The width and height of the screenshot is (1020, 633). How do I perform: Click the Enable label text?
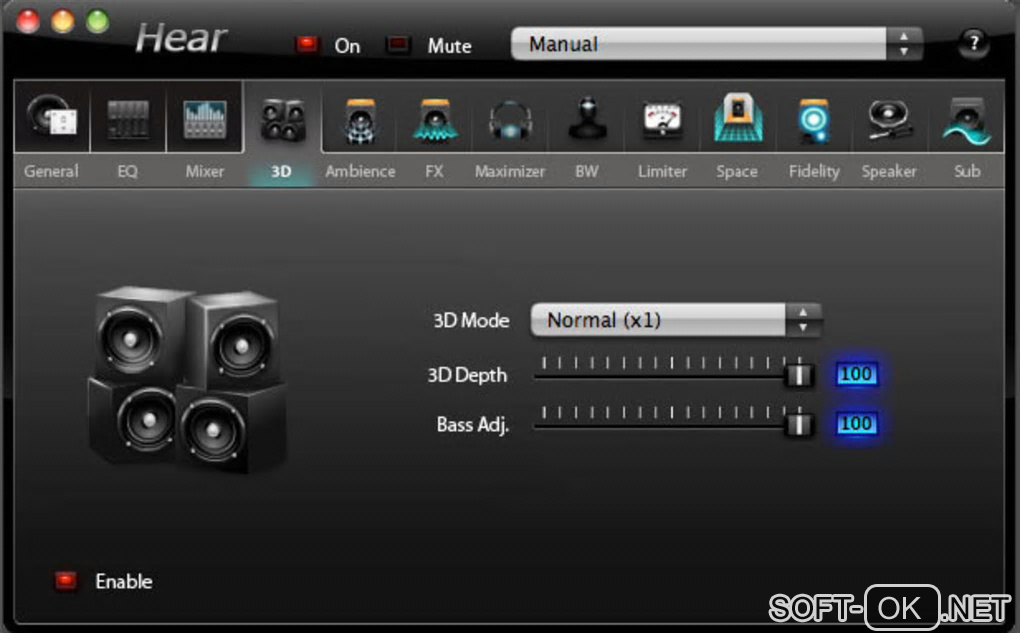124,581
